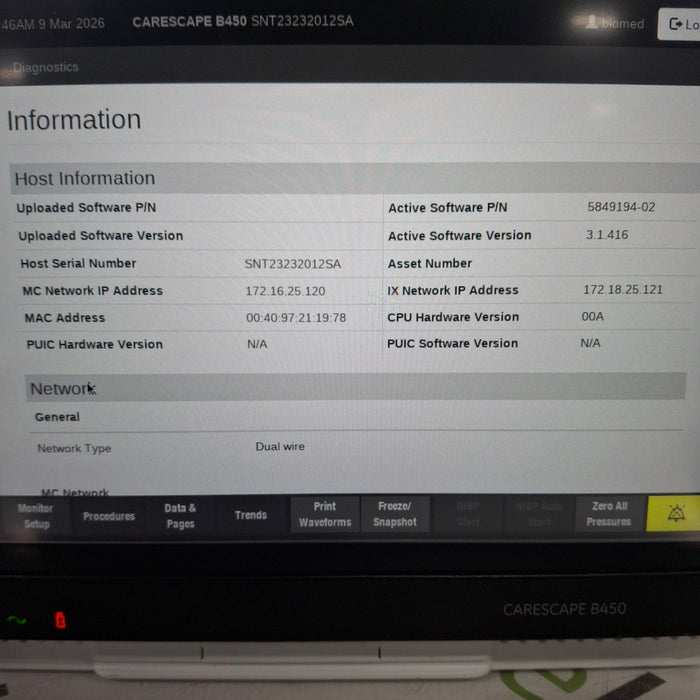Click the Asset Number label
The width and height of the screenshot is (700, 700).
click(429, 263)
